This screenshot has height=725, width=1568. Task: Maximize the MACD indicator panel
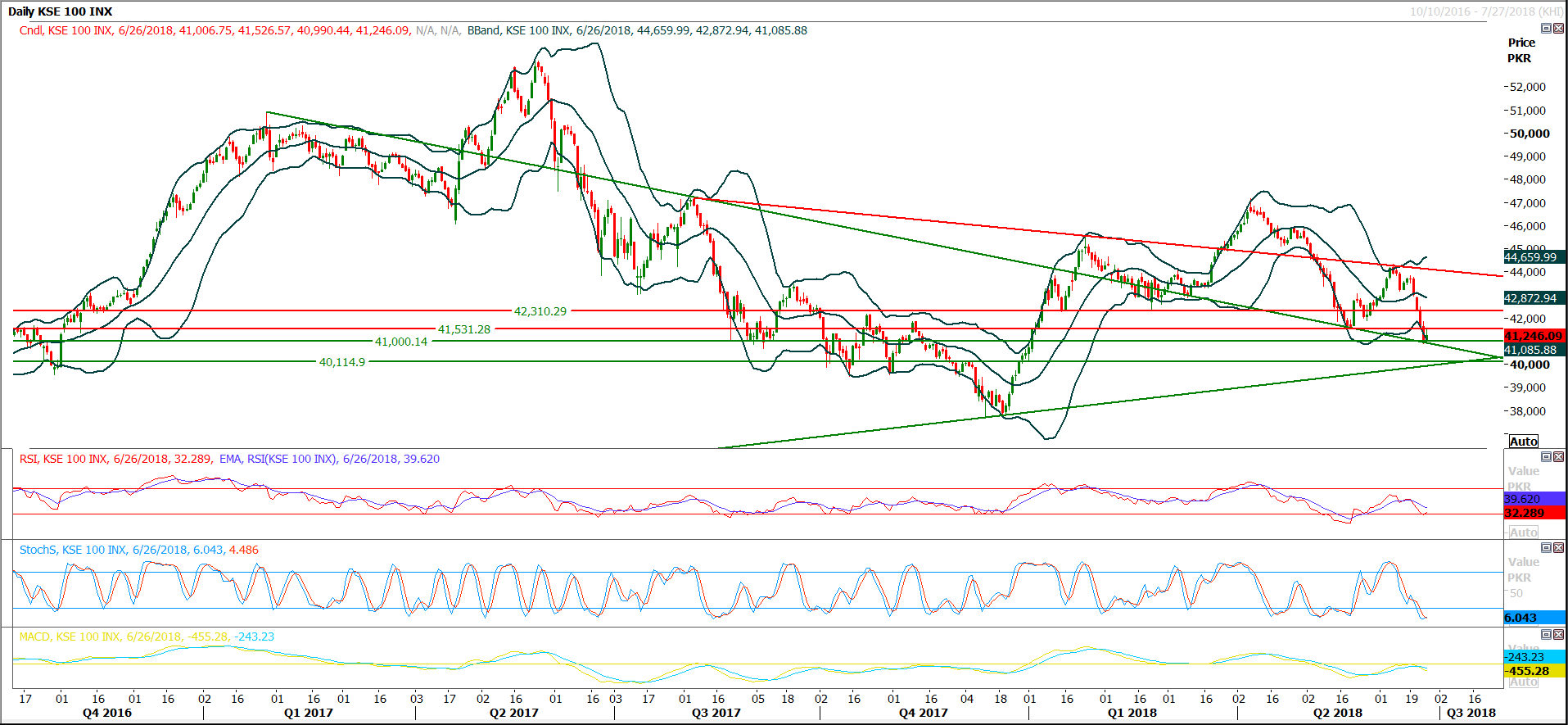click(x=1546, y=634)
